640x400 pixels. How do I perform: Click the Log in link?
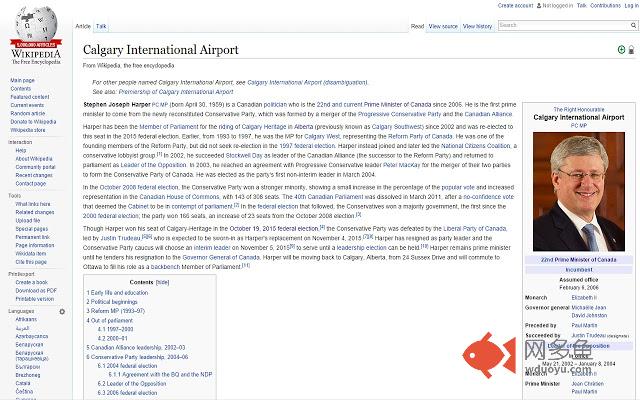(x=631, y=5)
